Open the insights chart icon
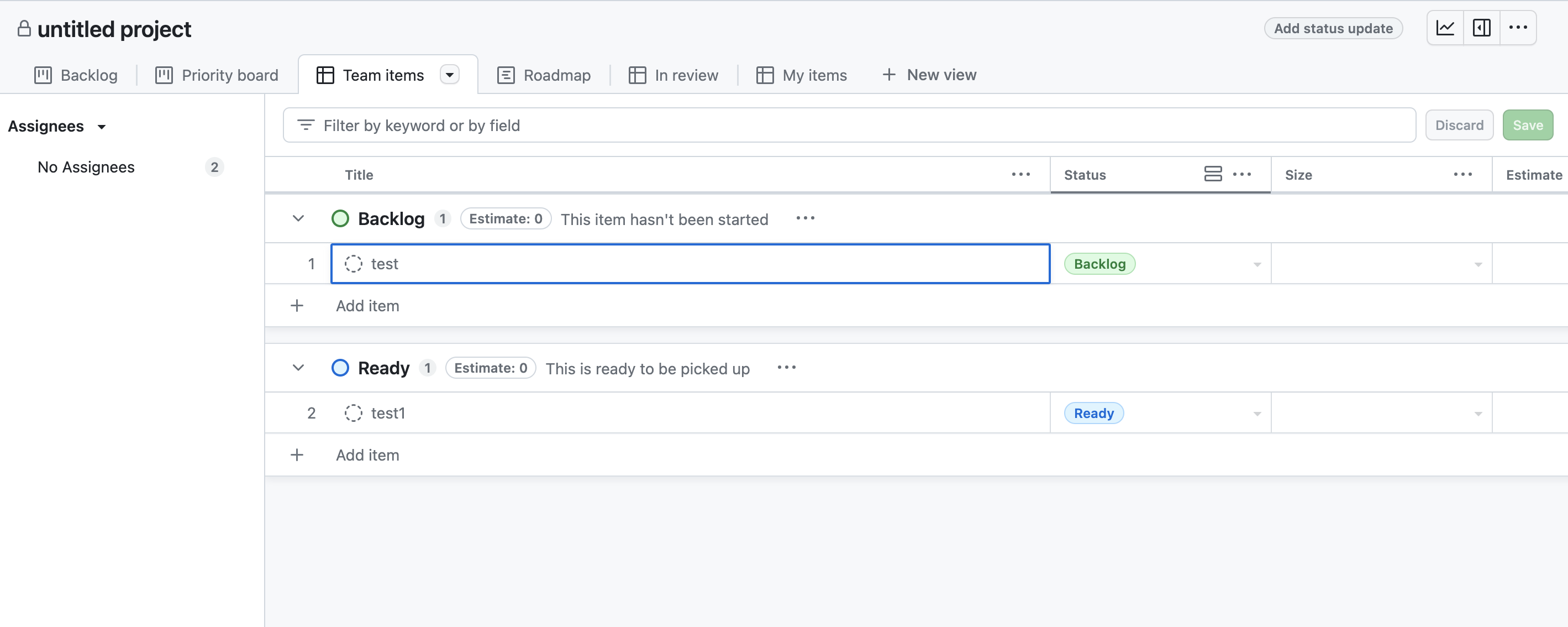 [1446, 28]
